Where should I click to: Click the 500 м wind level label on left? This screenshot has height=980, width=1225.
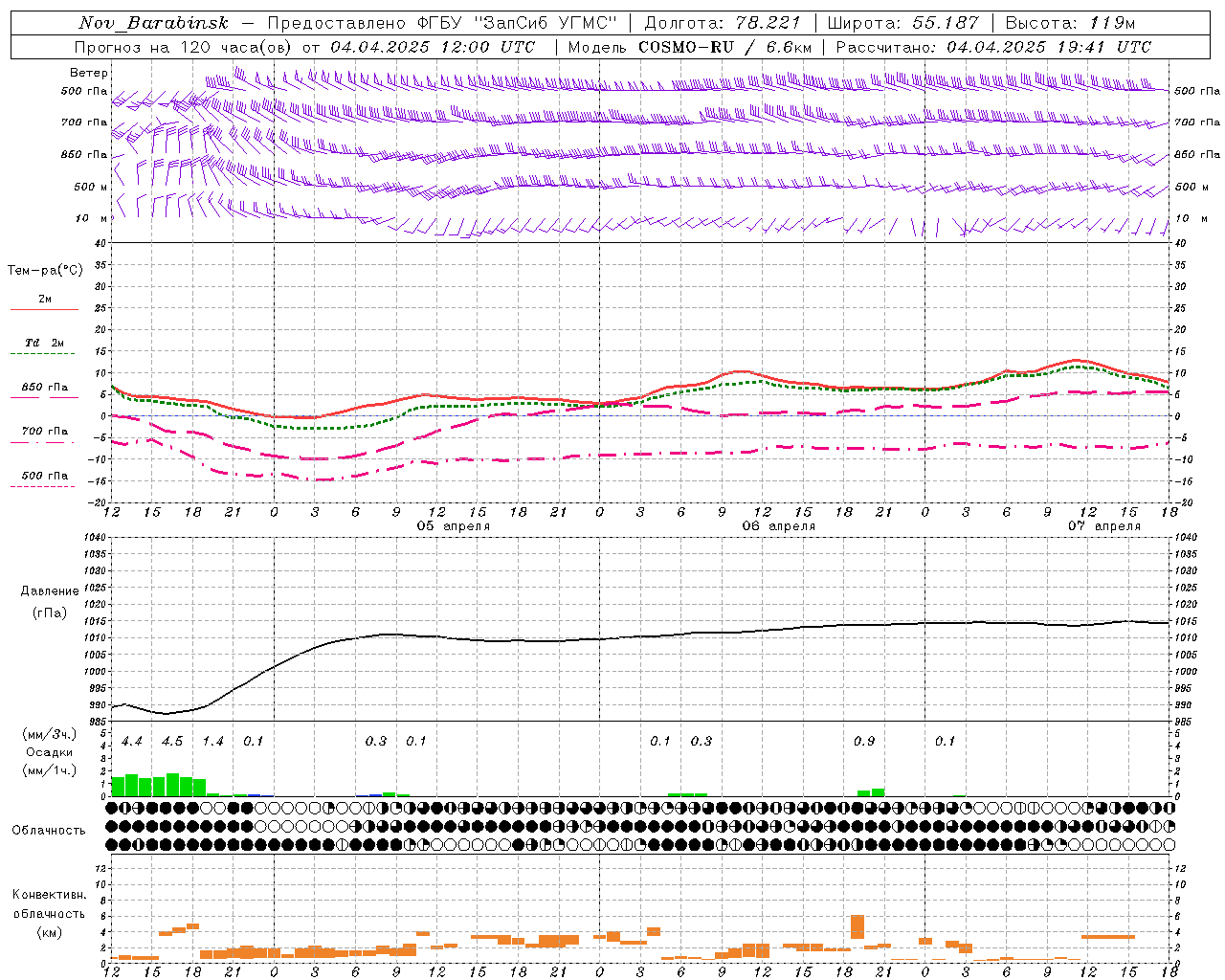coord(91,188)
